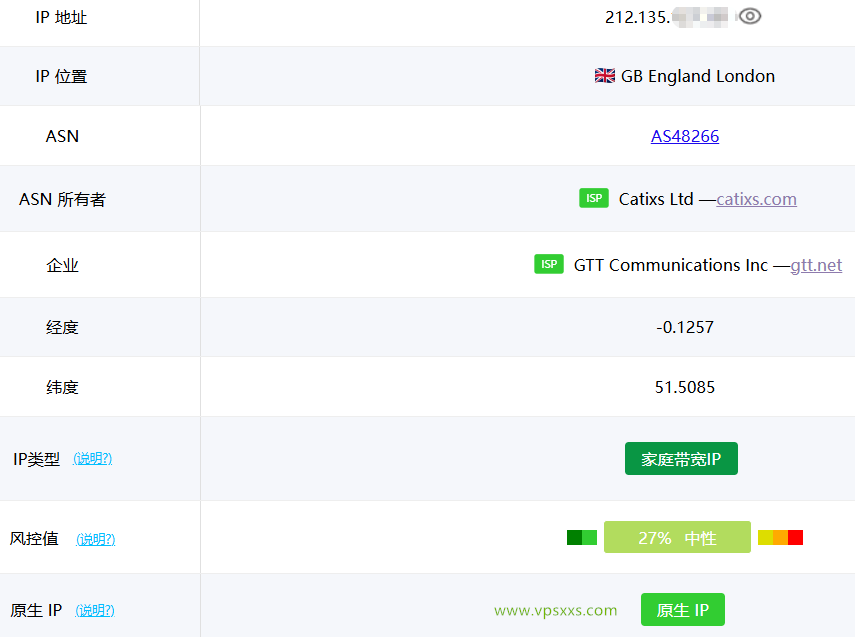Toggle the eye icon to reveal IP address

(x=750, y=16)
